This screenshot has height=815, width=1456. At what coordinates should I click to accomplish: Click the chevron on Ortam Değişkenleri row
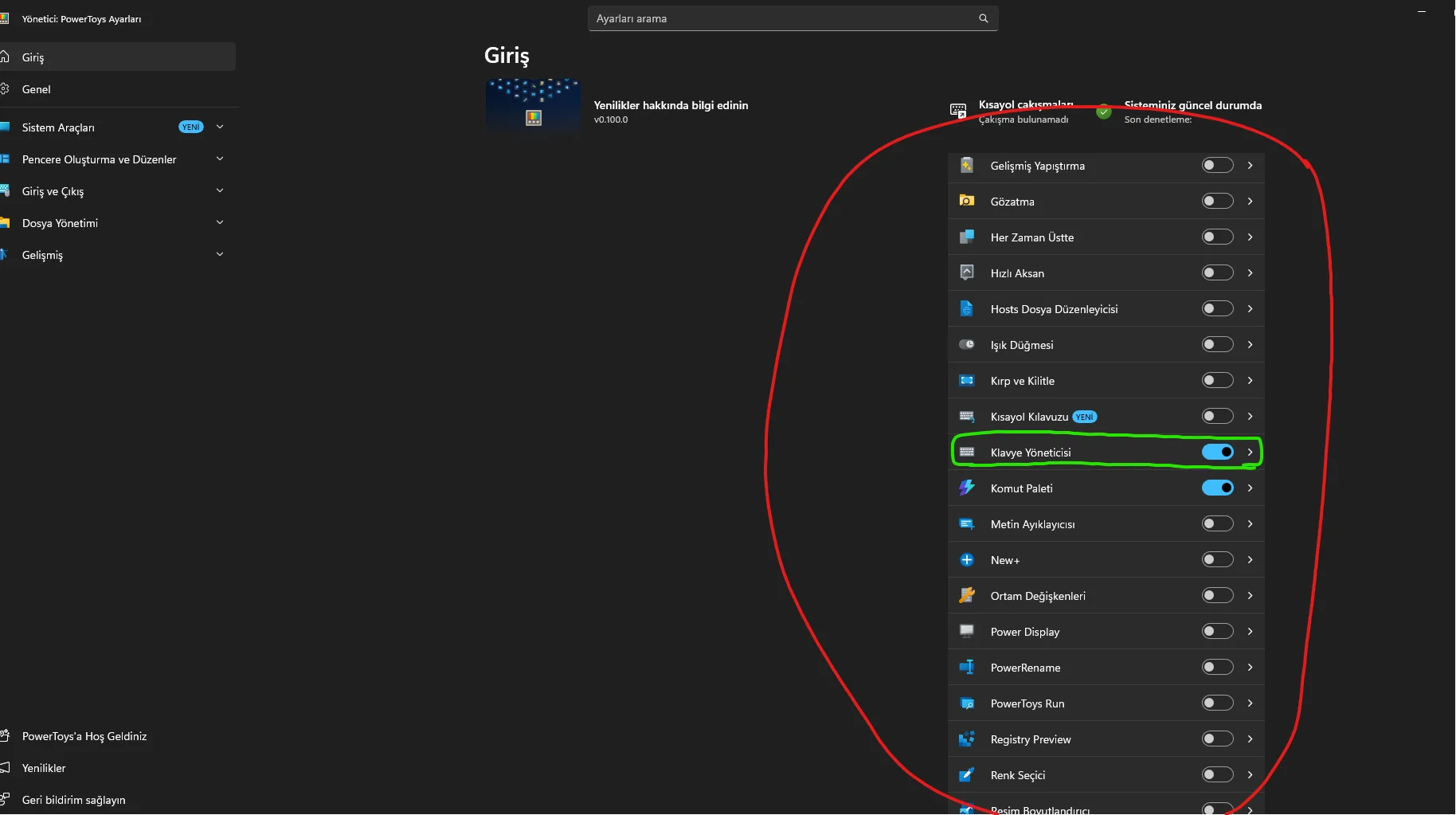click(1250, 595)
